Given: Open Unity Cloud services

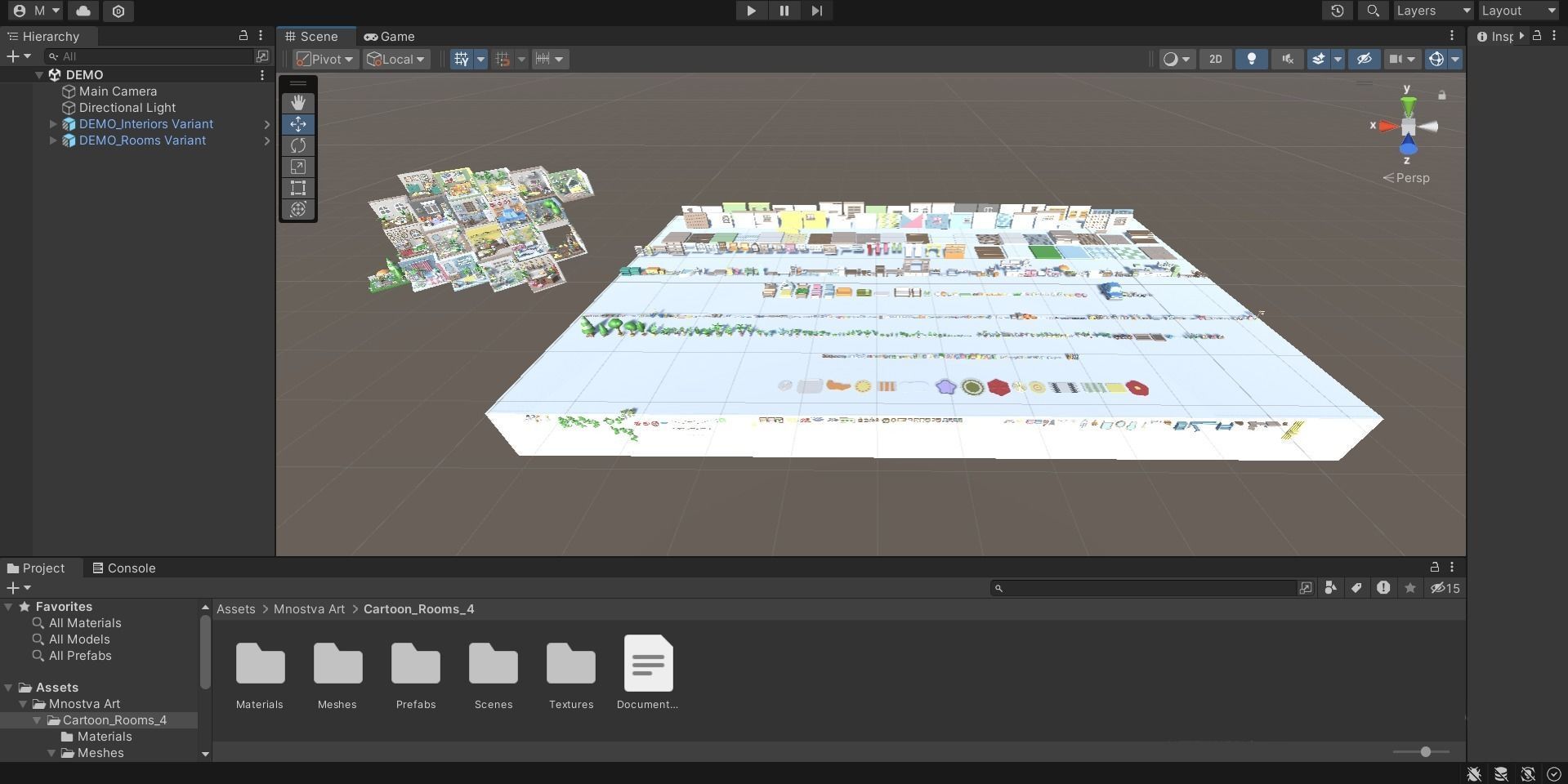Looking at the screenshot, I should [x=83, y=11].
